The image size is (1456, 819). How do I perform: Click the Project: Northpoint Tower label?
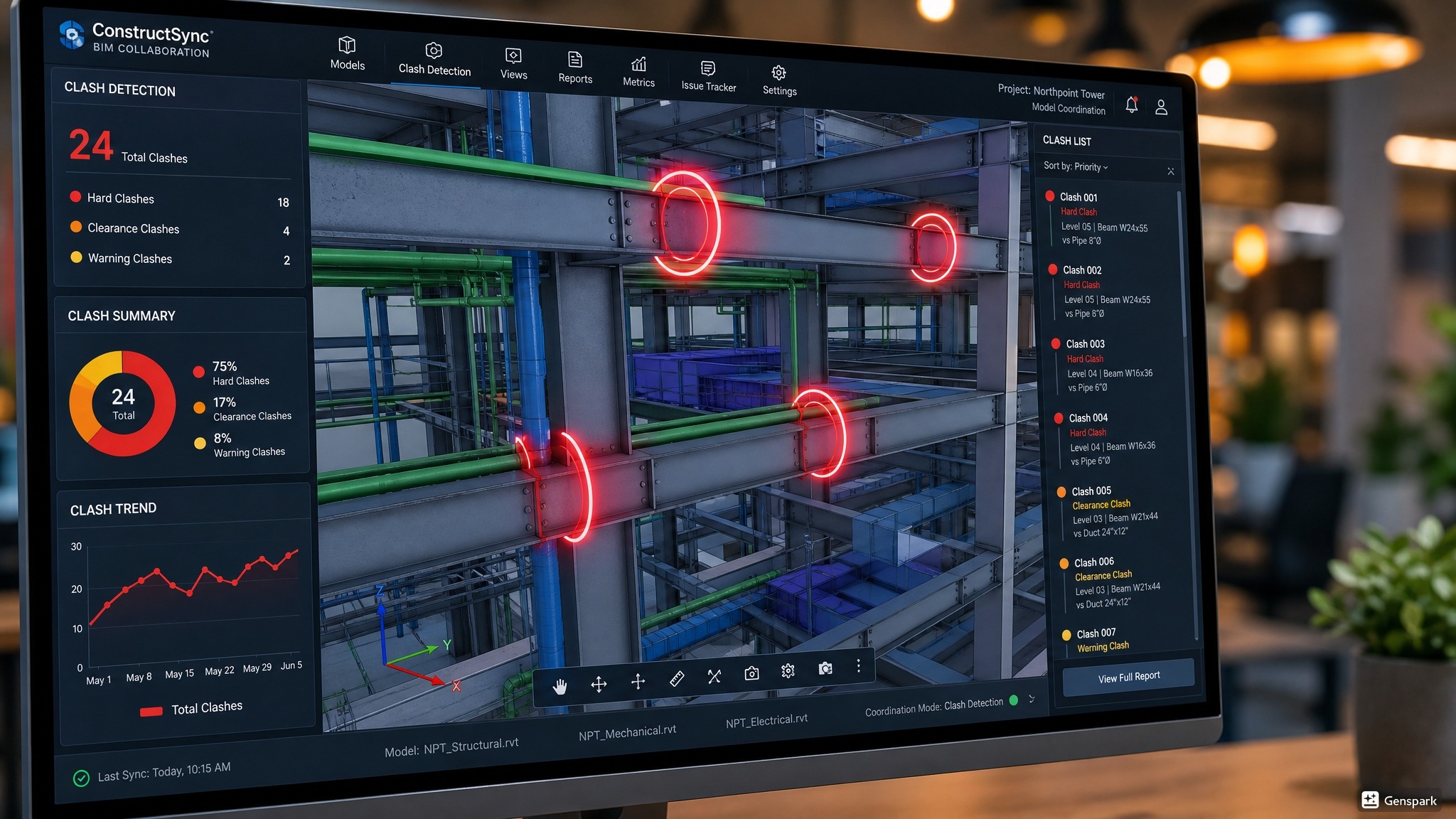coord(1051,92)
